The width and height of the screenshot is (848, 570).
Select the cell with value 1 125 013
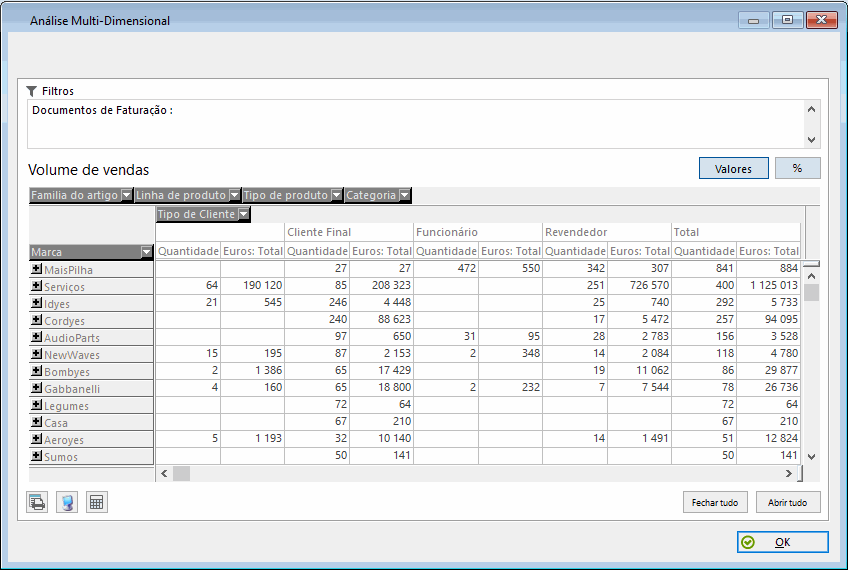768,285
